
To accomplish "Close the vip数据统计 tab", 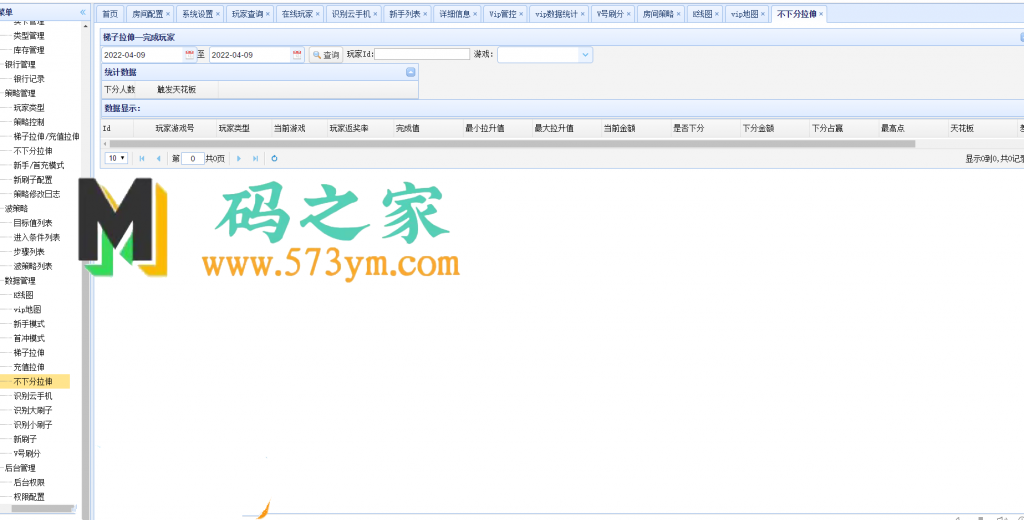I will coord(582,14).
